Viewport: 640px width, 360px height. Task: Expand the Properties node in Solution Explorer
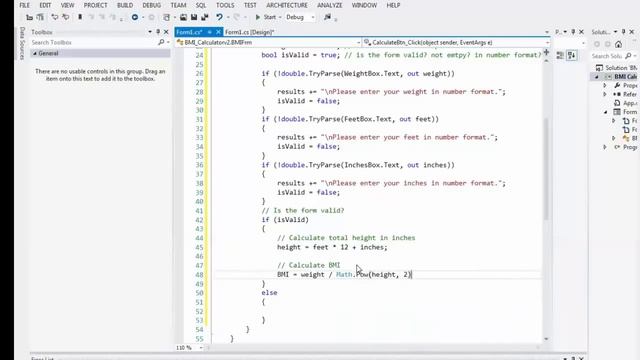click(605, 85)
